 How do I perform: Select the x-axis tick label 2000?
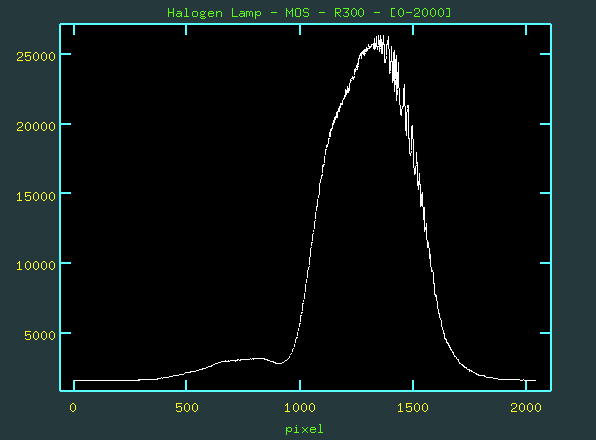[x=526, y=408]
